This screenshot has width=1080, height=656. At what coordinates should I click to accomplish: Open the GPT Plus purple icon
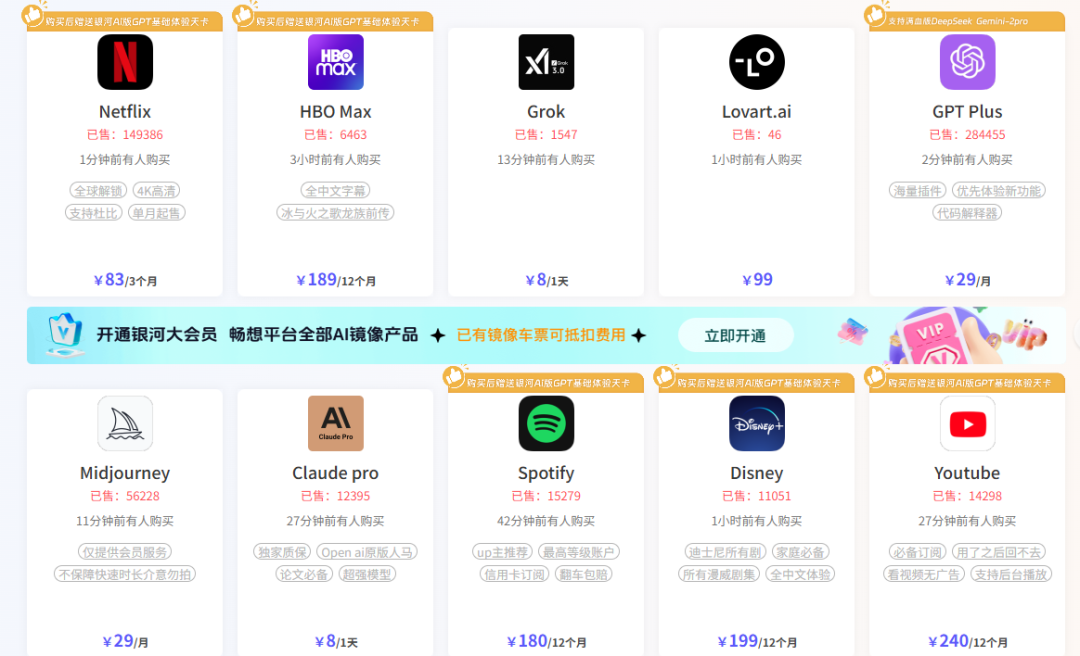coord(967,62)
